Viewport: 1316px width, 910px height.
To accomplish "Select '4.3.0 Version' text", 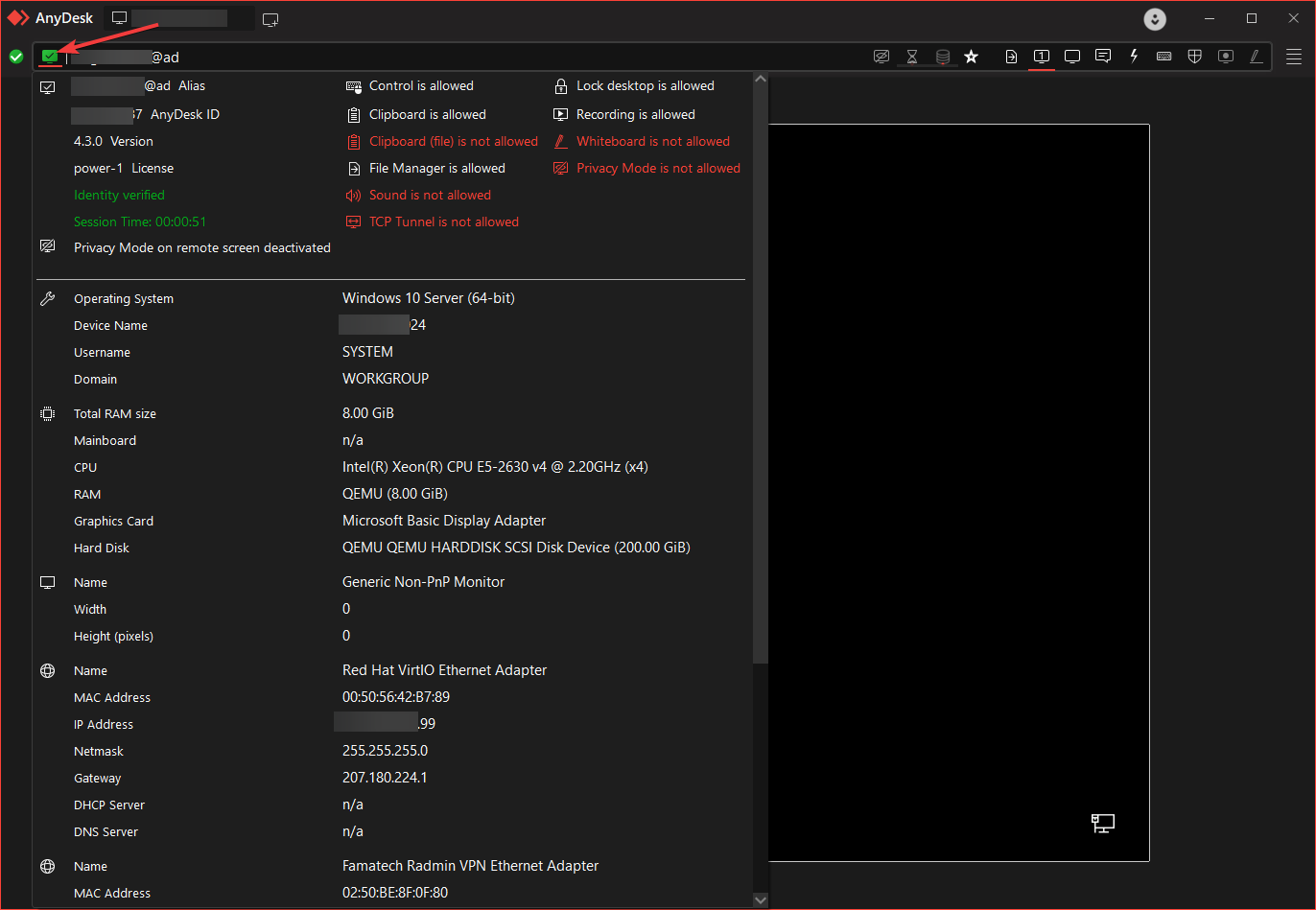I will coord(113,141).
